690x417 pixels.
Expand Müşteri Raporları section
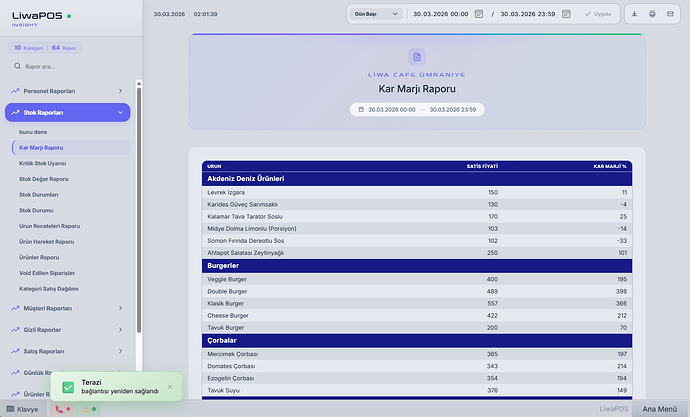(x=68, y=308)
